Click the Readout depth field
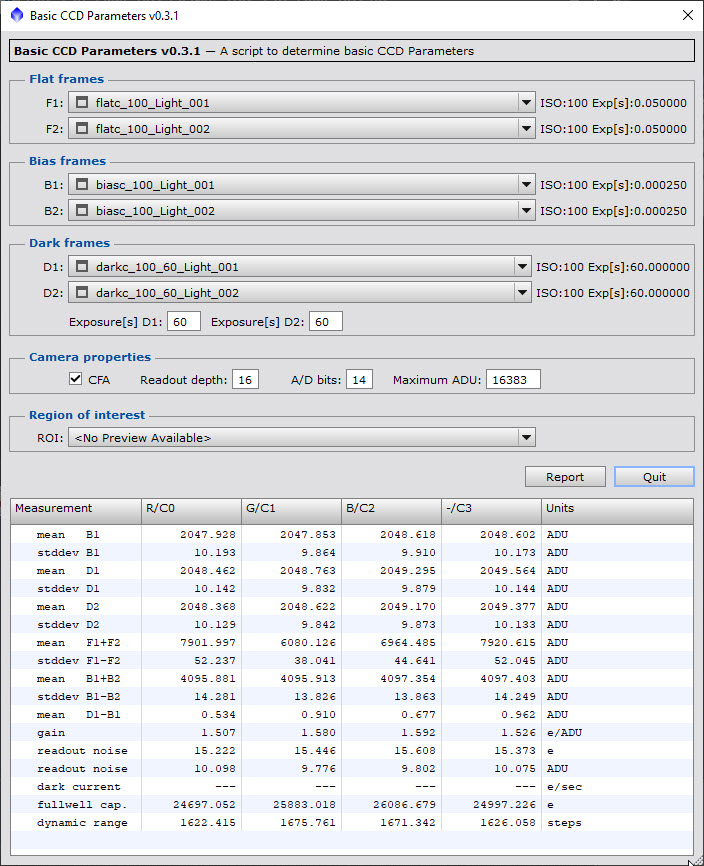704x866 pixels. [245, 379]
